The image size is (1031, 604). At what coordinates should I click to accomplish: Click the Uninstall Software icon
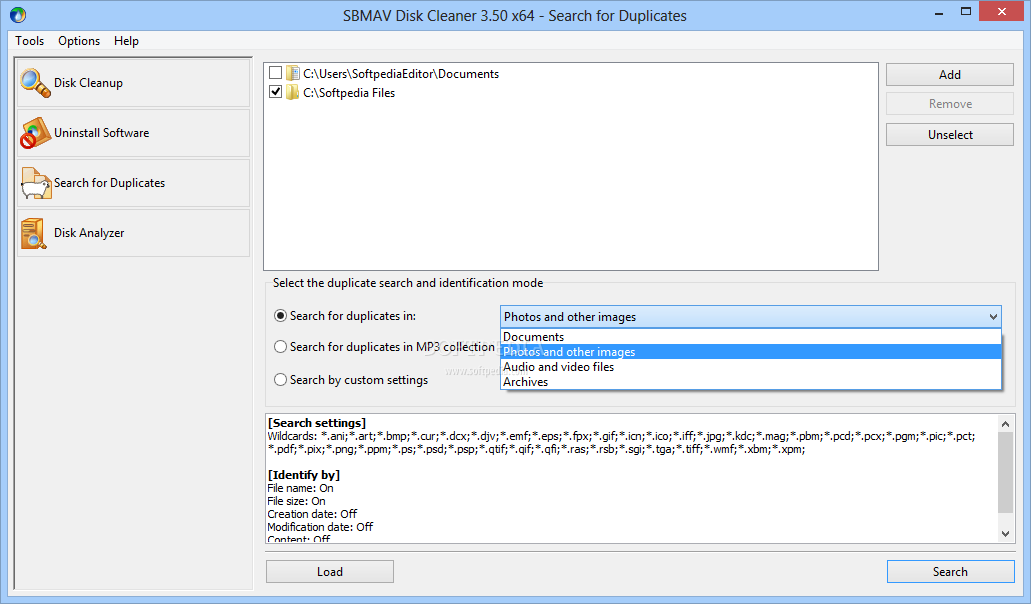pos(35,133)
